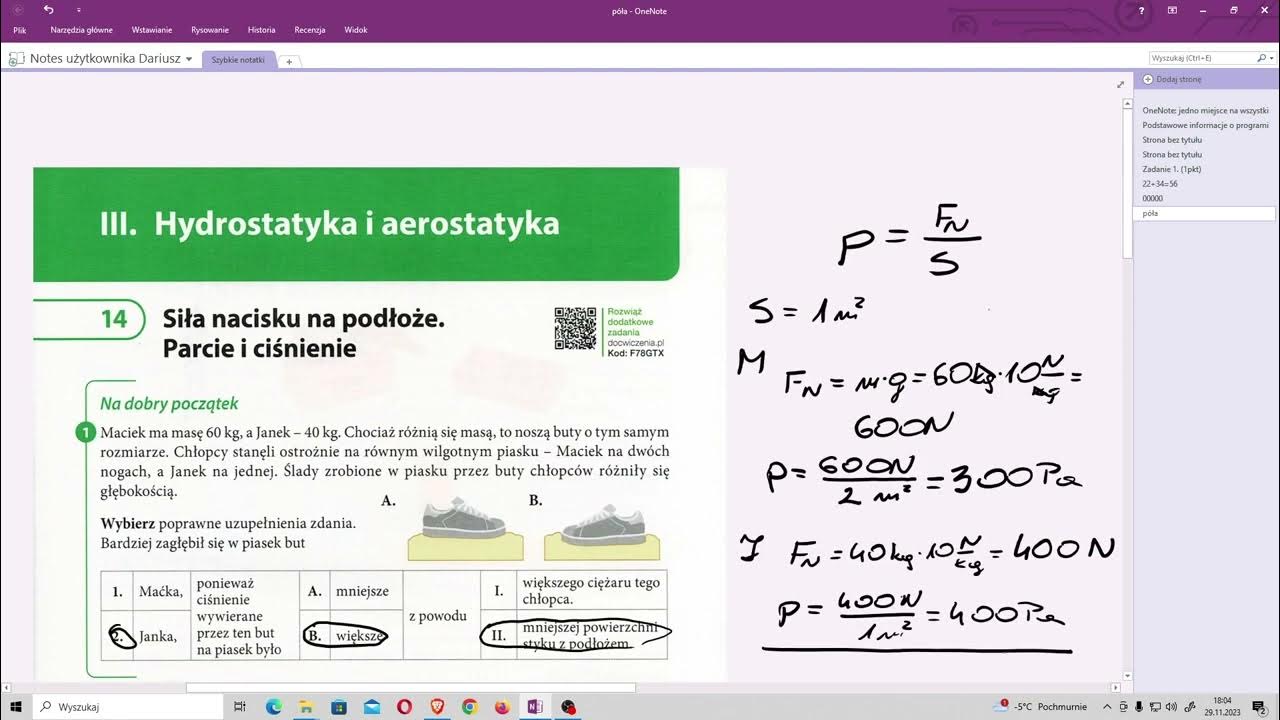Expand the hidden system tray icons chevron
The image size is (1280, 720).
(x=1108, y=707)
